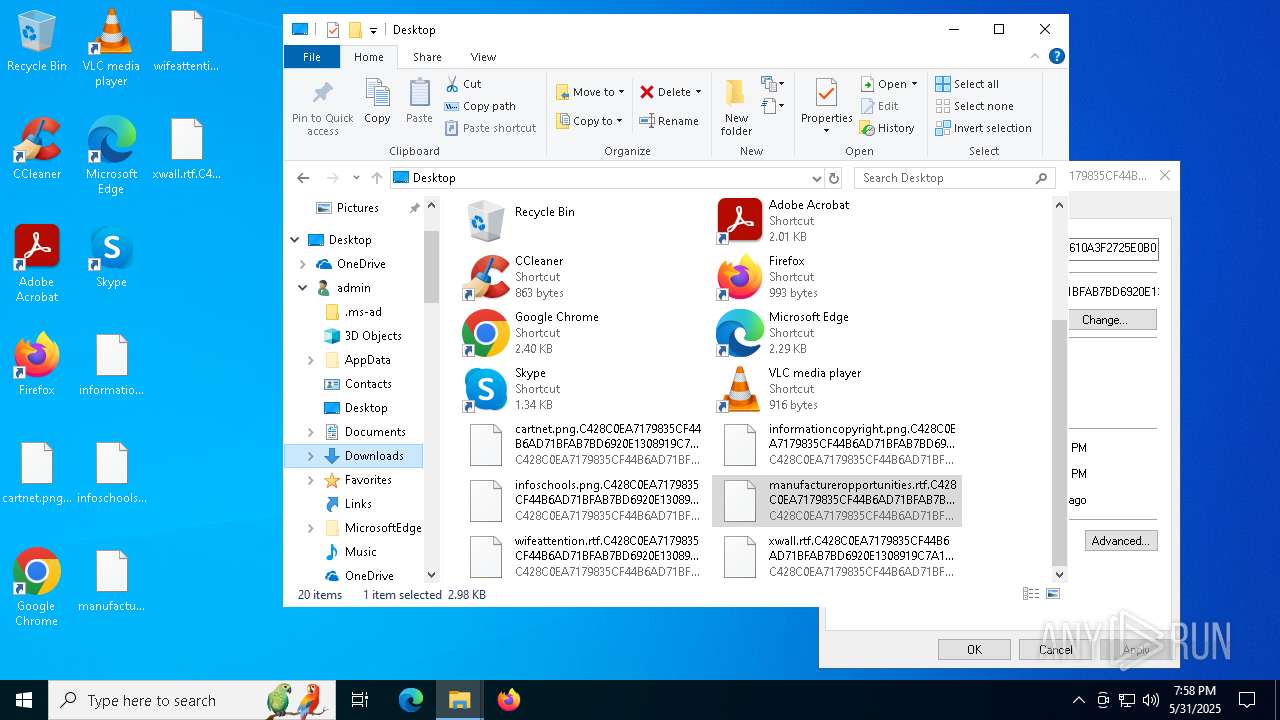
Task: Open Quick Access Toolbar customize dropdown
Action: 373,30
